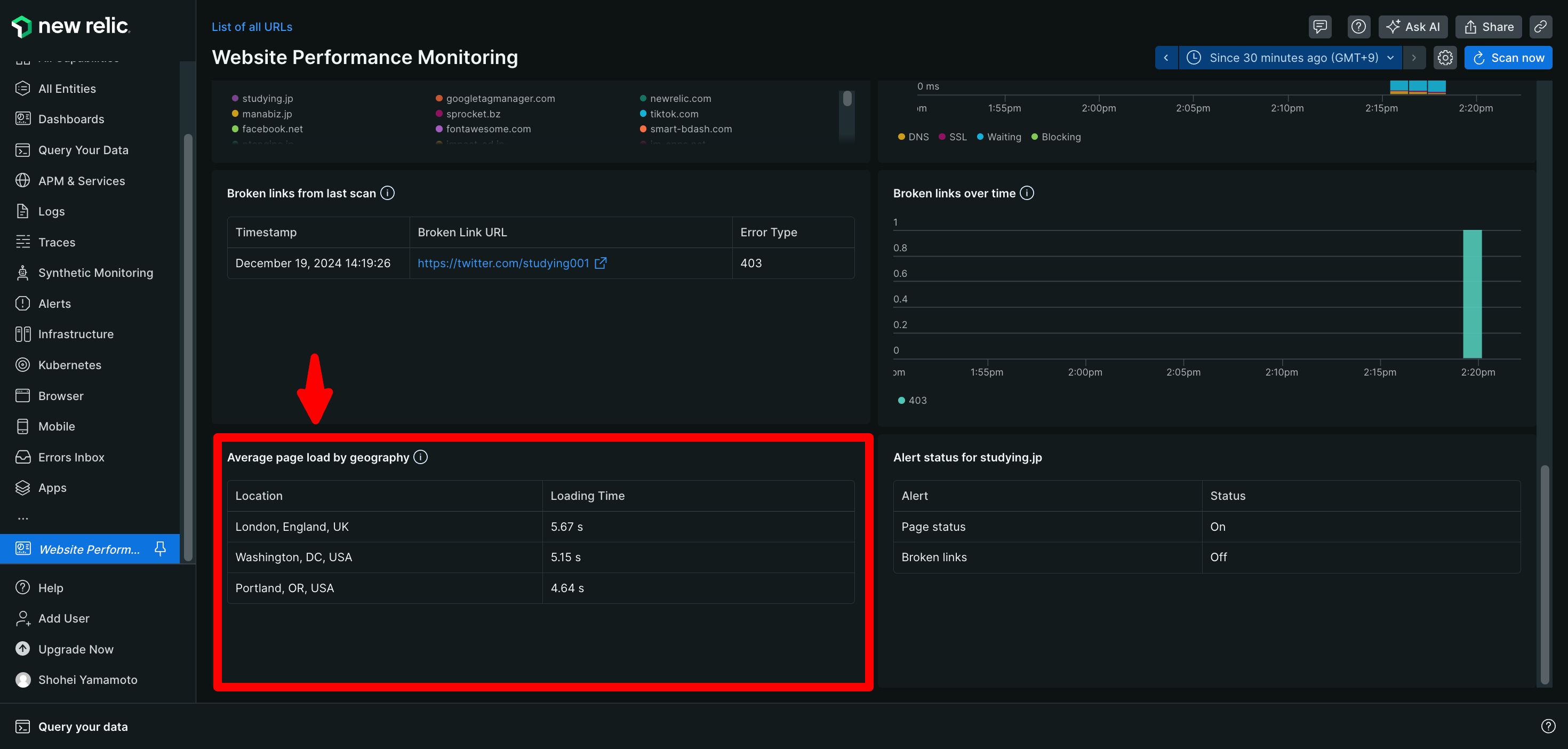Open dashboard settings gear icon

point(1444,58)
